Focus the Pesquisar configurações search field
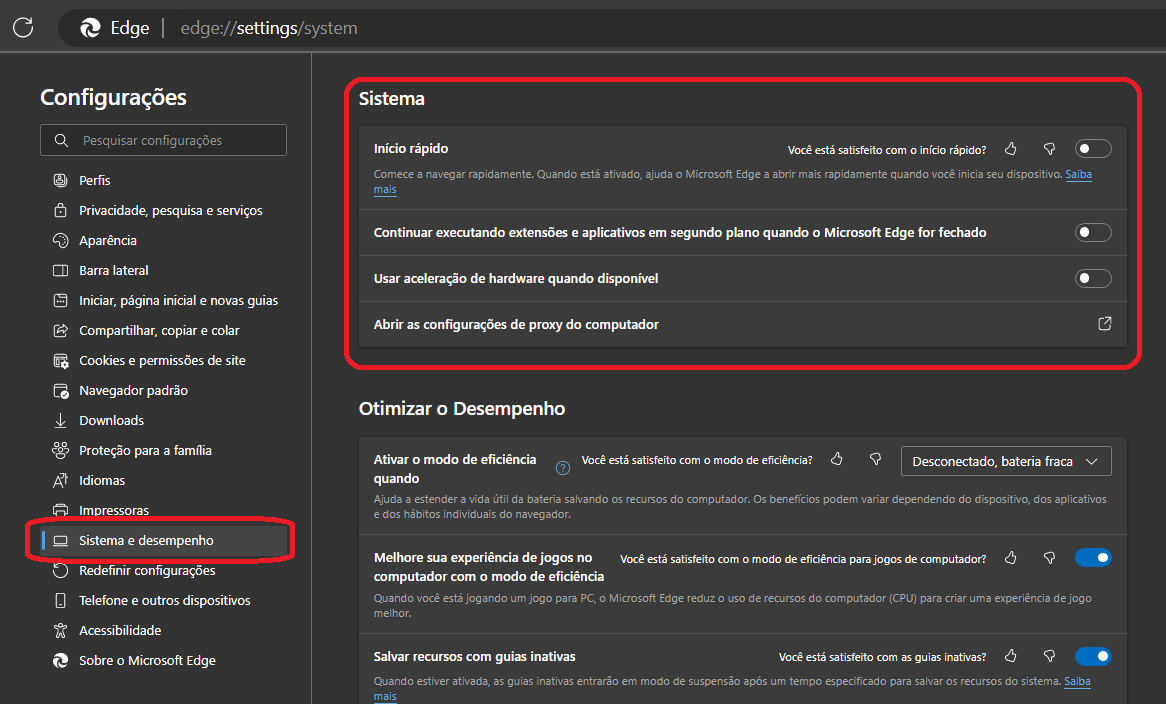This screenshot has height=704, width=1166. (164, 140)
